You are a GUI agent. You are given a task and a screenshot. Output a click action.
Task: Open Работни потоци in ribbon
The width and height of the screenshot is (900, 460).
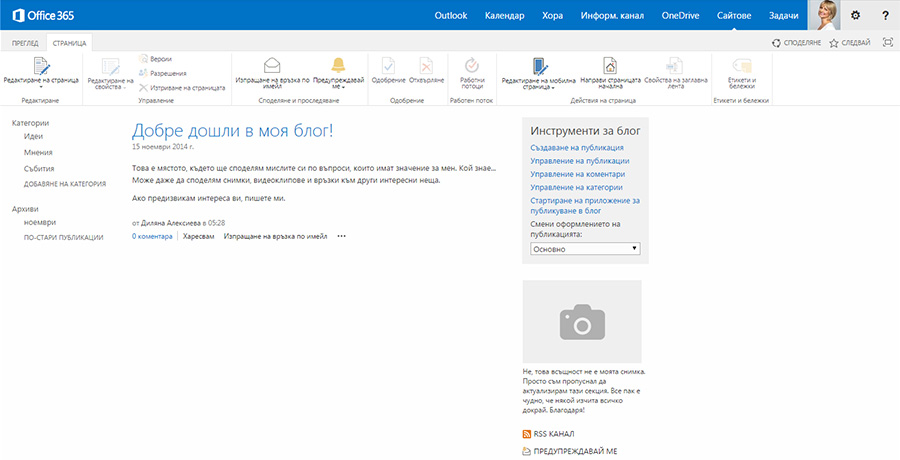pyautogui.click(x=472, y=73)
